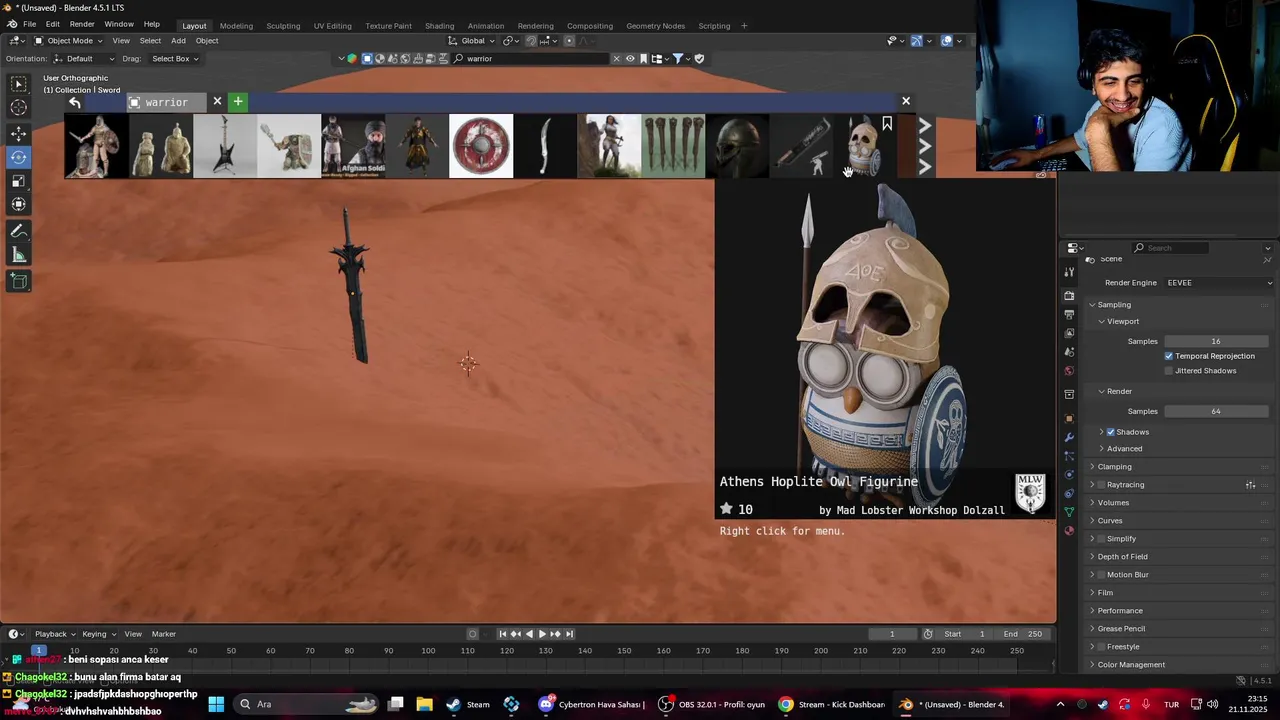Change the Render Engine EEVEE dropdown

pyautogui.click(x=1218, y=283)
